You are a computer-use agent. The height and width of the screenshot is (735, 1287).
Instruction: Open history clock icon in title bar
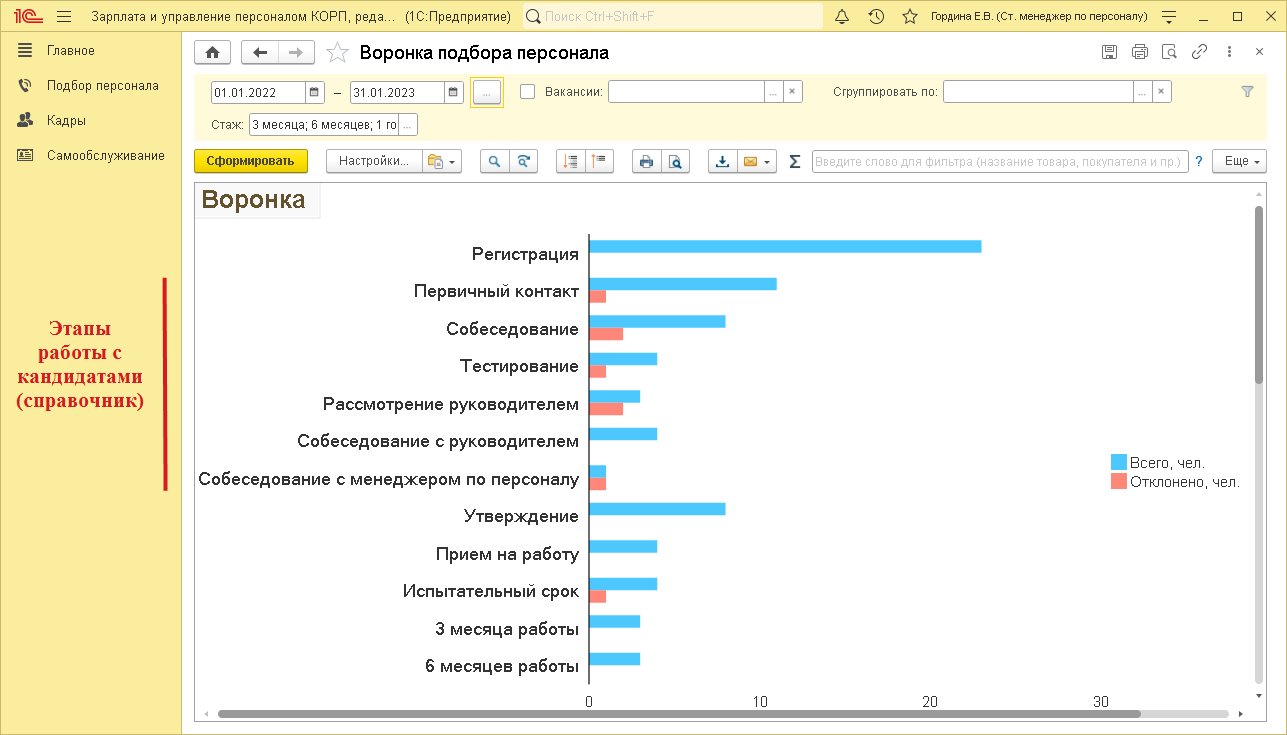pos(876,17)
